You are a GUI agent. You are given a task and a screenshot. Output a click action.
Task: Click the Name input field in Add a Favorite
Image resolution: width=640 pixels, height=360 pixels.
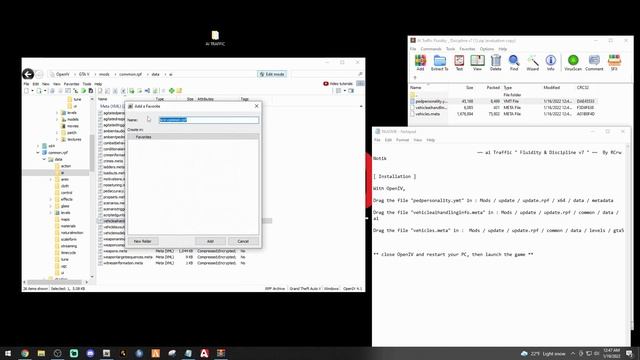point(209,120)
